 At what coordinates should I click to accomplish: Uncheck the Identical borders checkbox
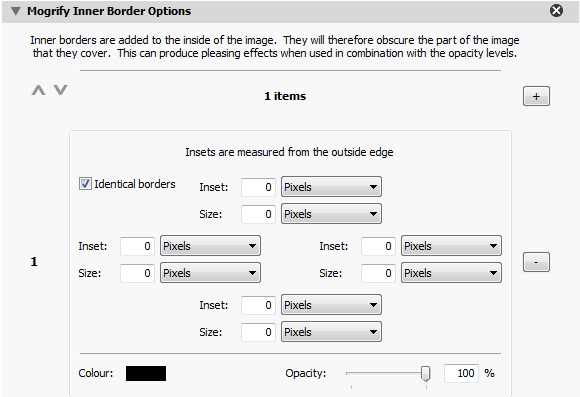coord(85,184)
